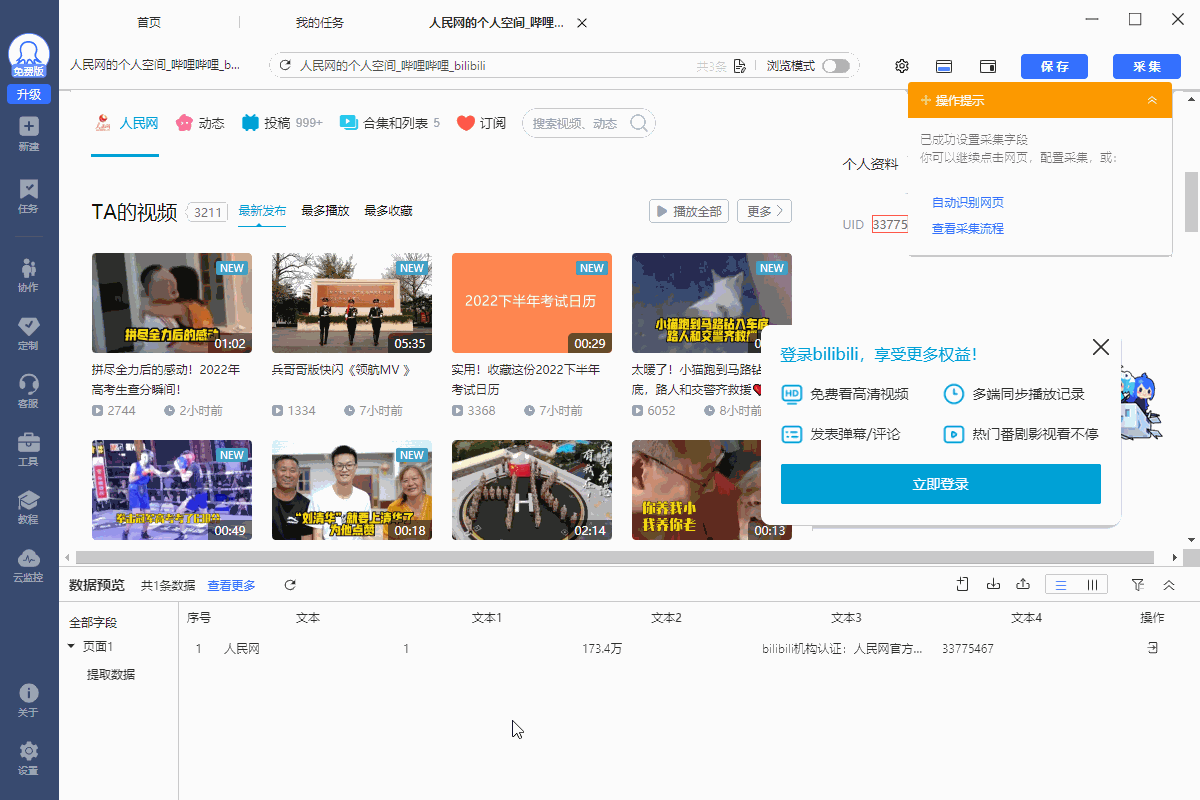
Task: Close the 人民网的个人空间 tab
Action: click(582, 22)
